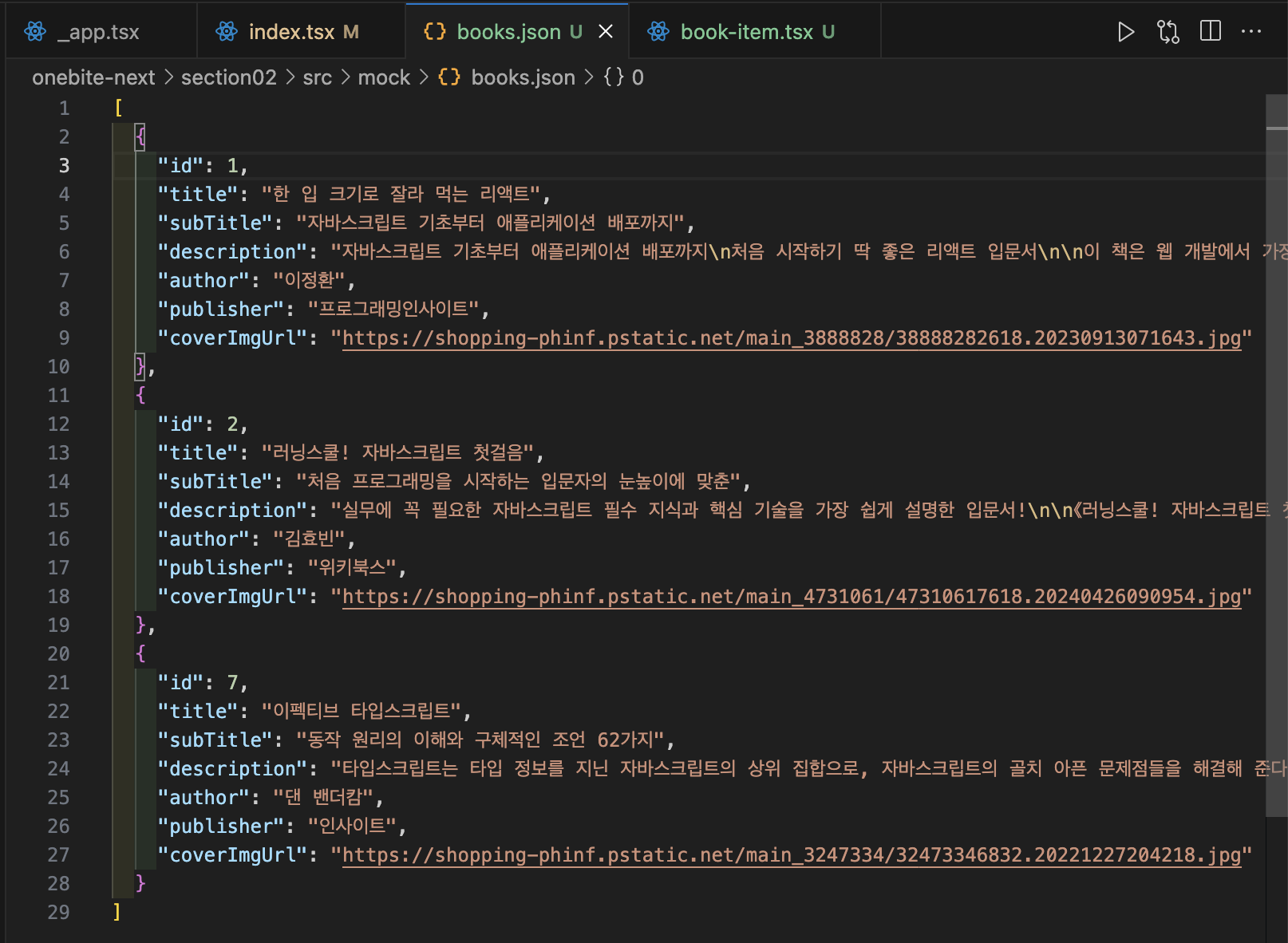The image size is (1288, 943).
Task: Click the author value "김효빈"
Action: 309,539
